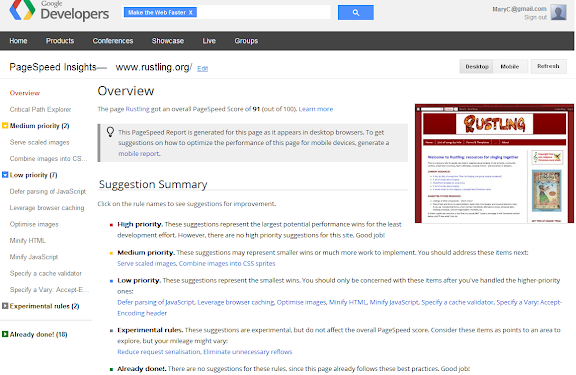Click the Rustling page link in overview
This screenshot has width=576, height=375.
(137, 109)
